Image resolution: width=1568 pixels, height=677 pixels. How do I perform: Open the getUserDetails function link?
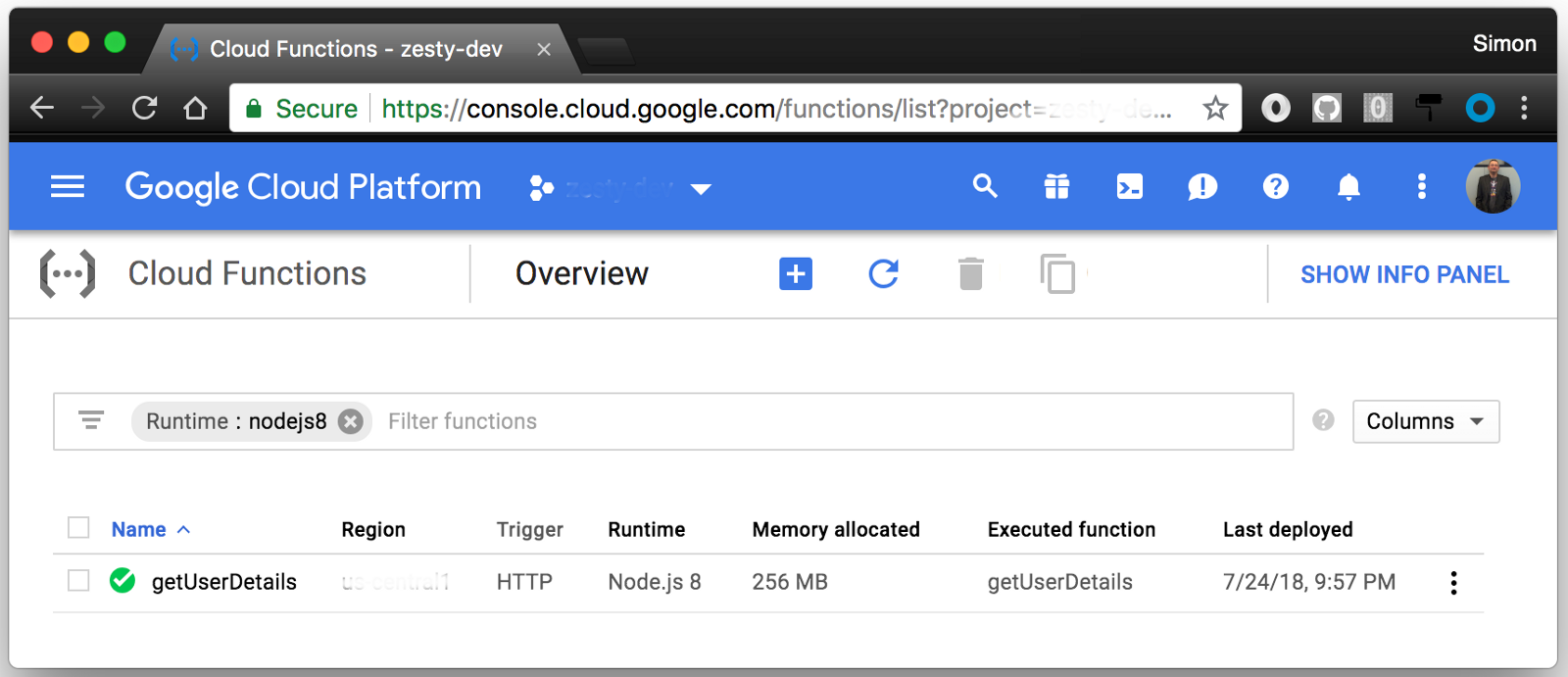pyautogui.click(x=223, y=582)
